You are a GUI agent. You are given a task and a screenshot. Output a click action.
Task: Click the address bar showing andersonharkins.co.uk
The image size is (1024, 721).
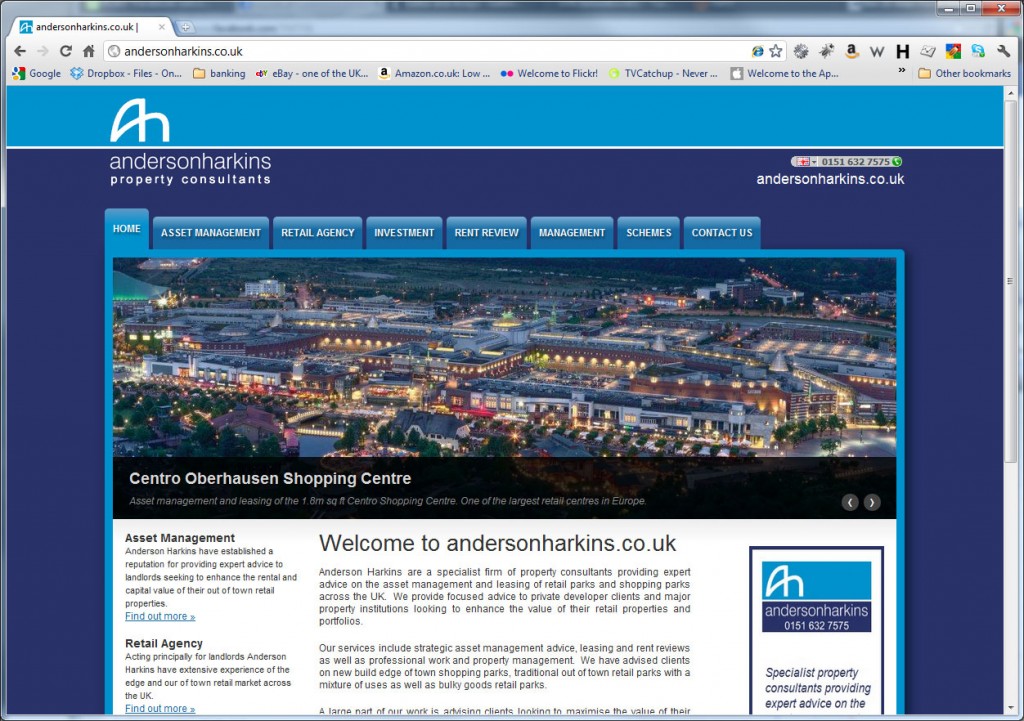coord(431,51)
